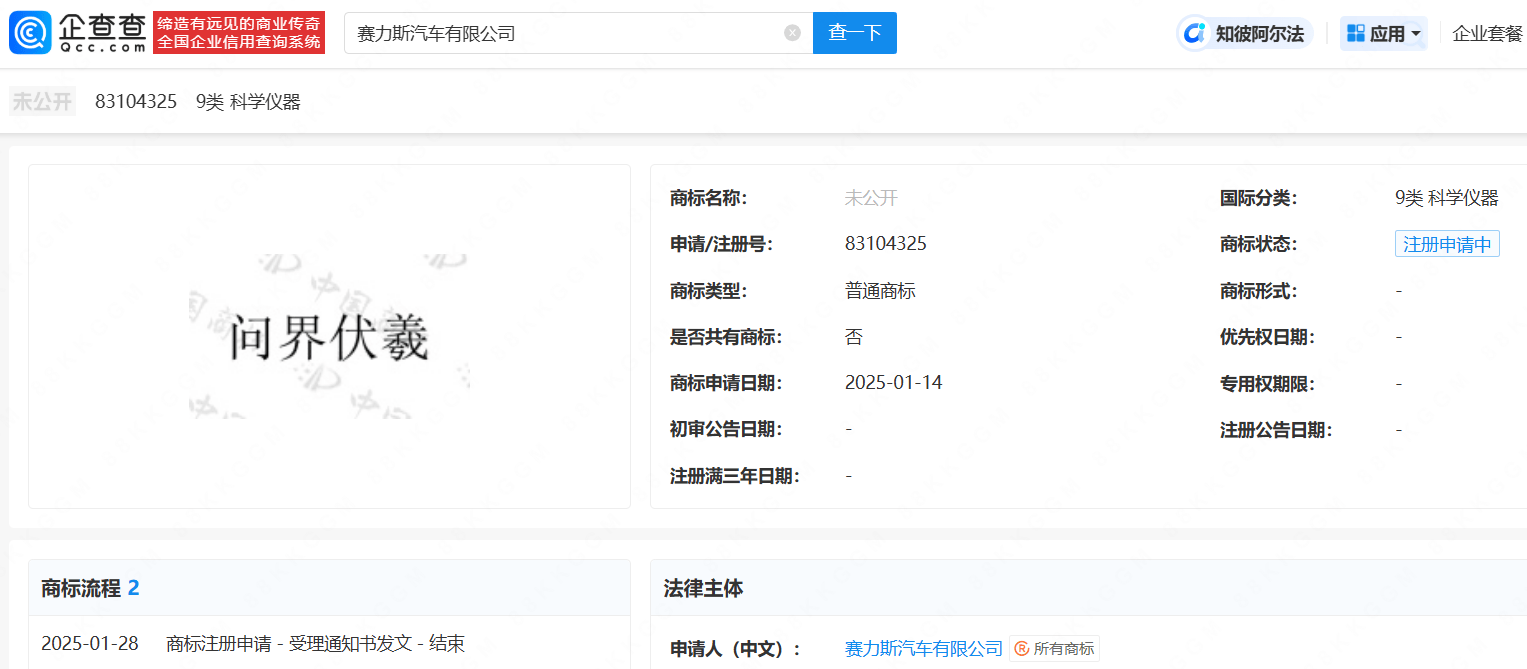Image resolution: width=1527 pixels, height=669 pixels.
Task: Click the 未公开 label in the header bar
Action: 42,101
